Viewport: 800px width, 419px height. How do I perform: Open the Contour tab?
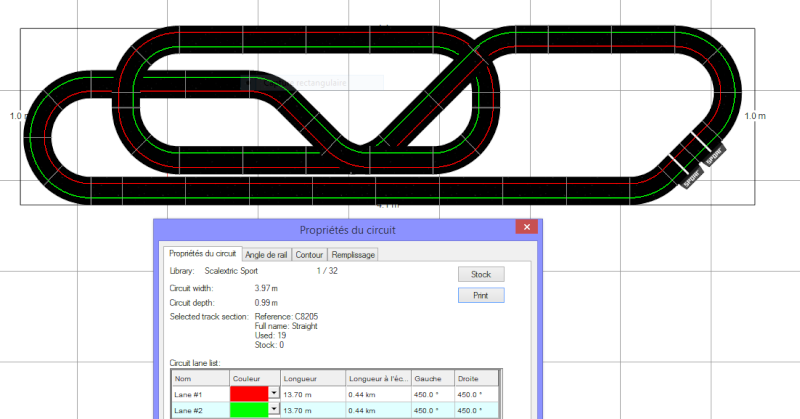tap(309, 255)
